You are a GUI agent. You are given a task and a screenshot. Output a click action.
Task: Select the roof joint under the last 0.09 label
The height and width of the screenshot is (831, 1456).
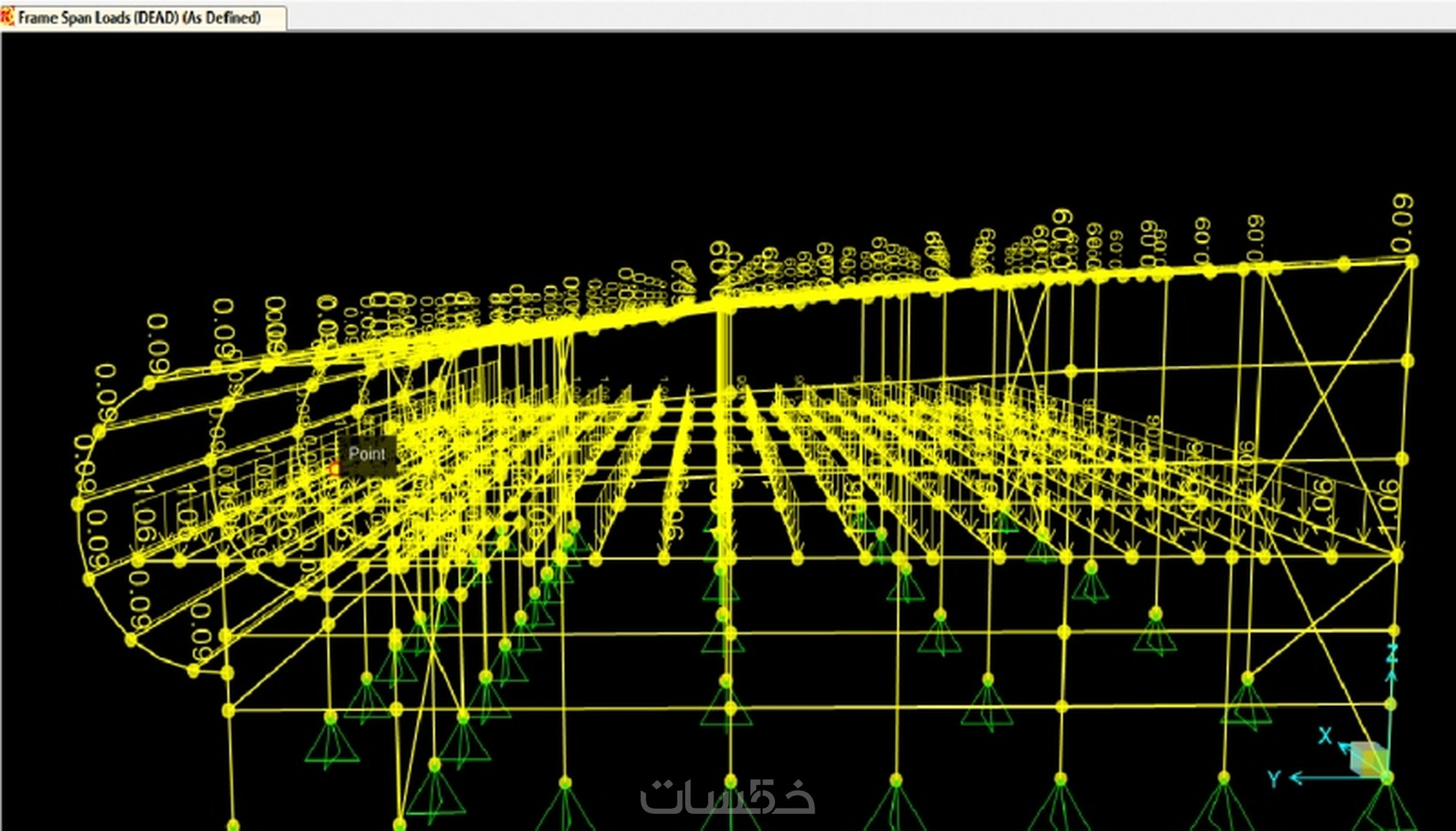1411,261
